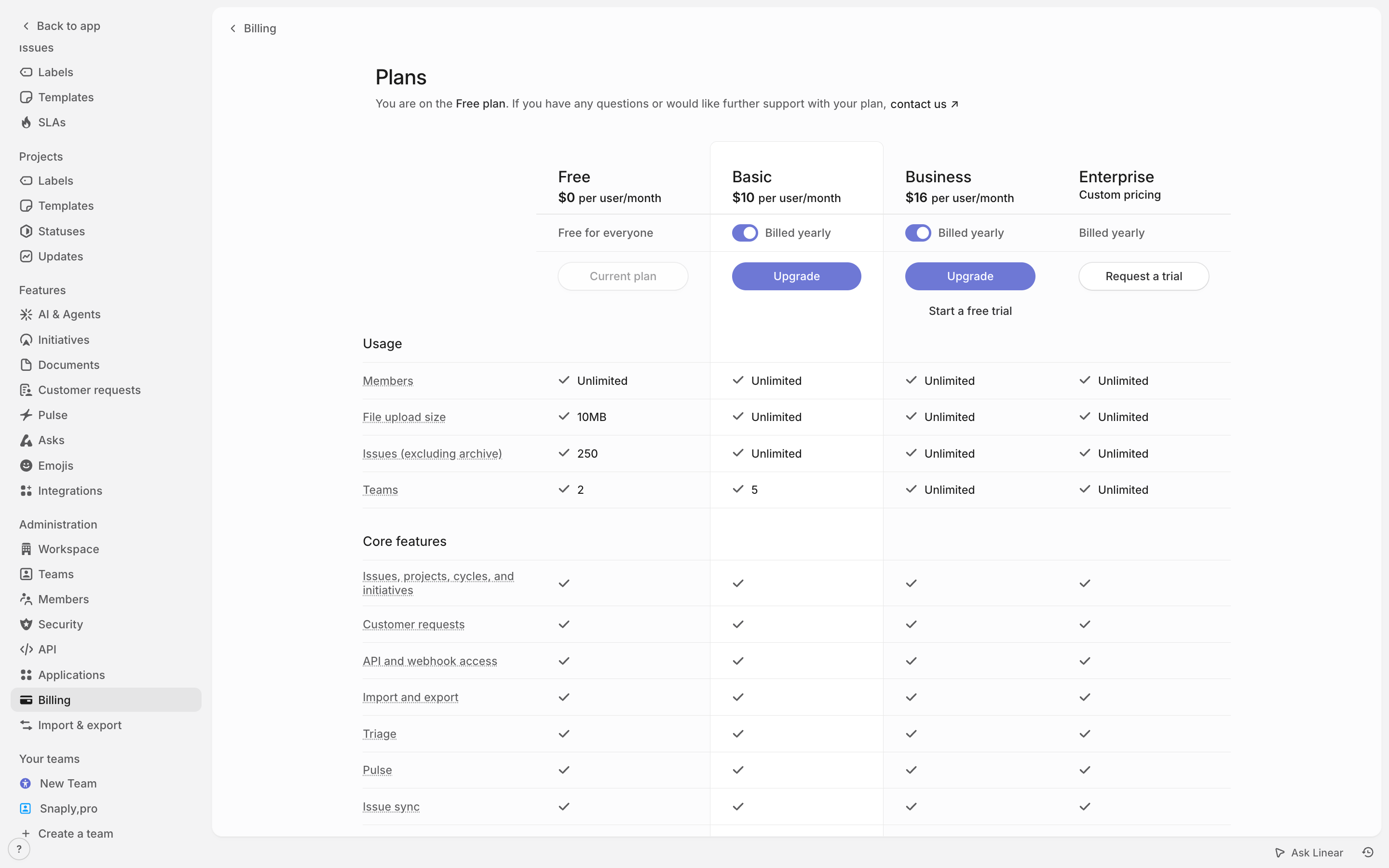Toggle Billed yearly for Basic plan

pyautogui.click(x=745, y=233)
